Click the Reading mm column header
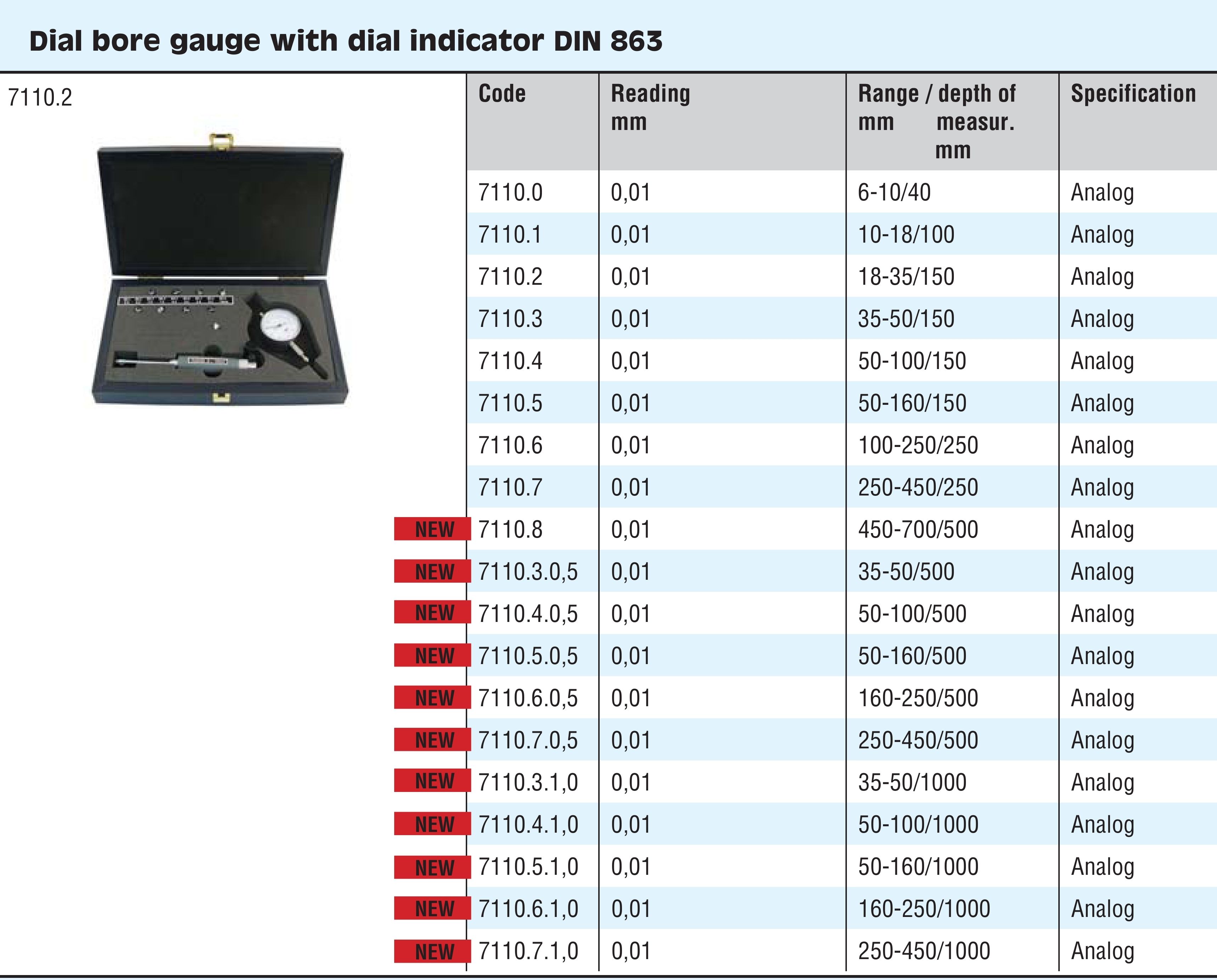 point(650,107)
